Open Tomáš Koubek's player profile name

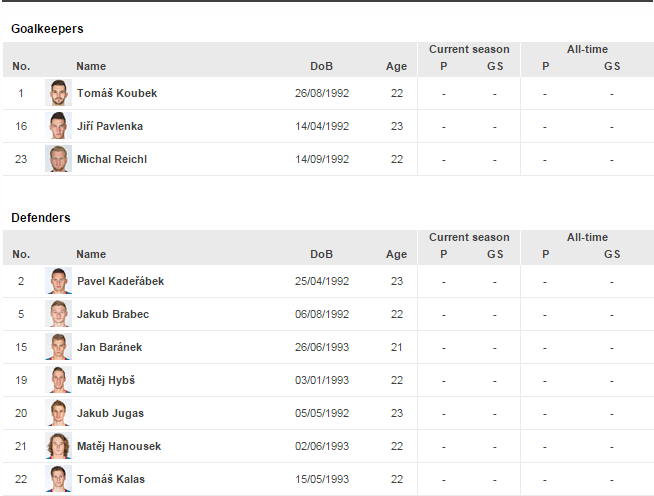(116, 93)
